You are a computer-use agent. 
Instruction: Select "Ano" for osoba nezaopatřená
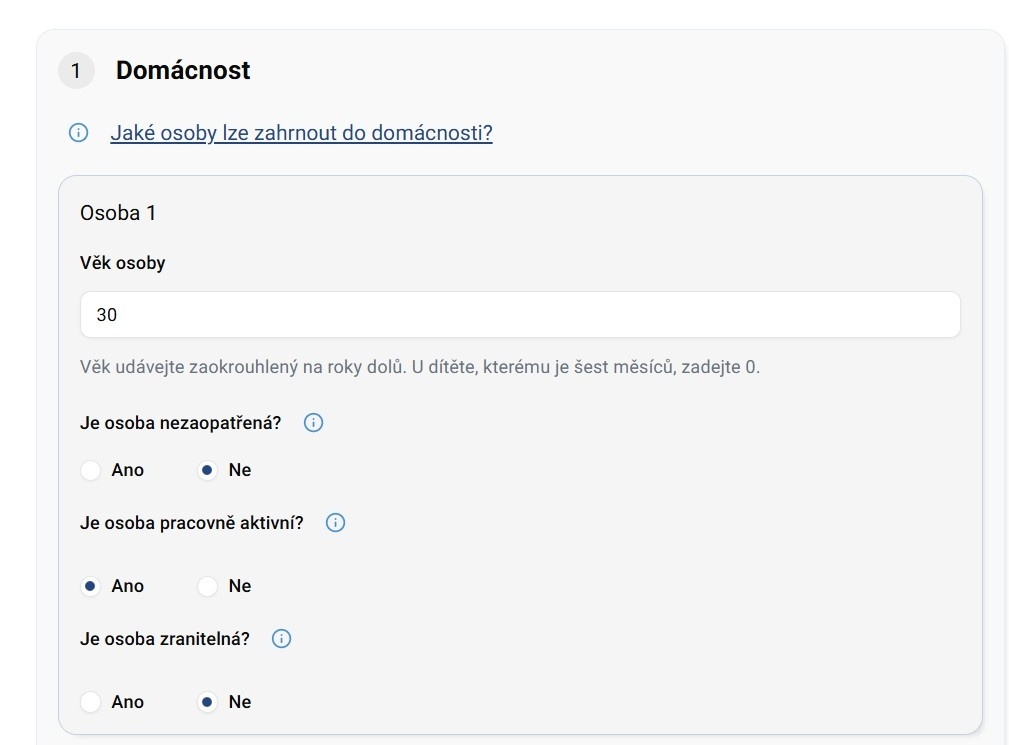tap(91, 470)
